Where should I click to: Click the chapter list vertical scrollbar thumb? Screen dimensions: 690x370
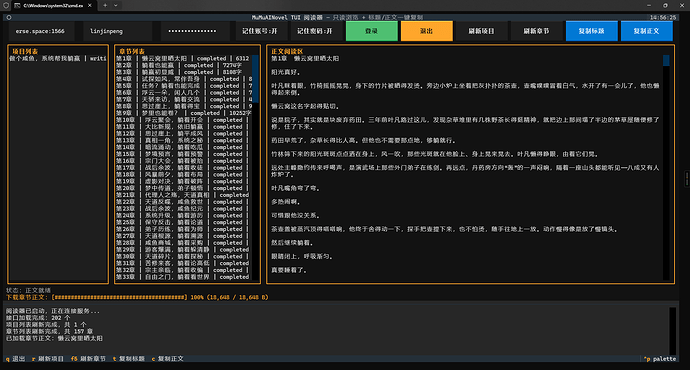pos(255,79)
